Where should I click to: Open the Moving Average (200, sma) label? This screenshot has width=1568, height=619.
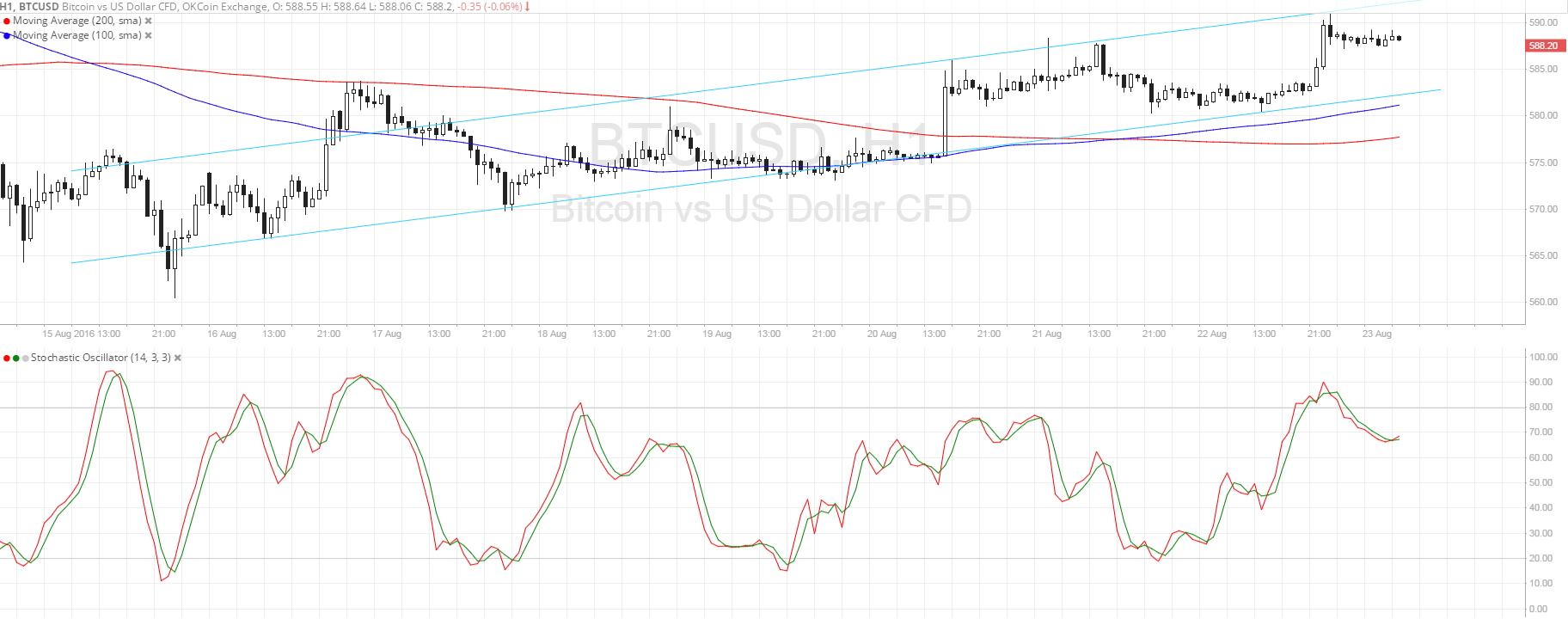(x=77, y=21)
